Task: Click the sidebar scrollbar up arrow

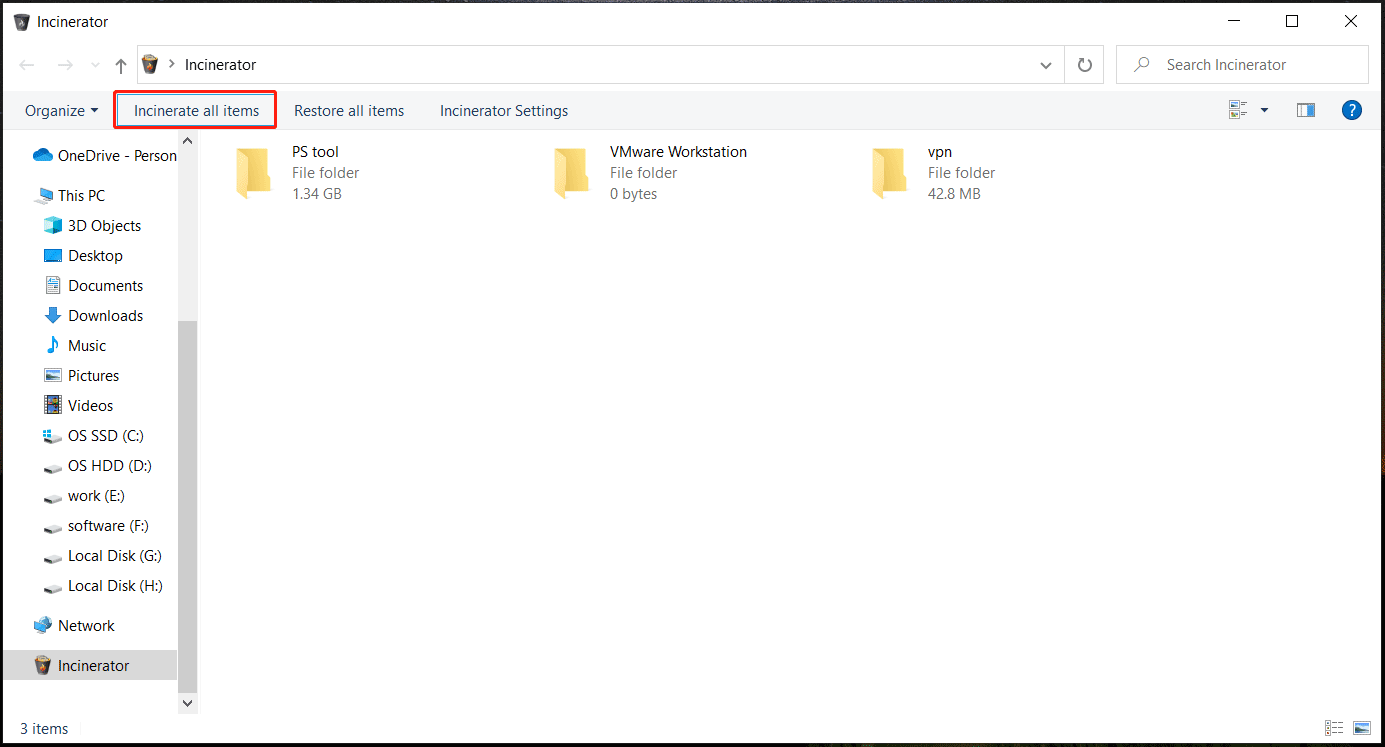Action: click(188, 141)
